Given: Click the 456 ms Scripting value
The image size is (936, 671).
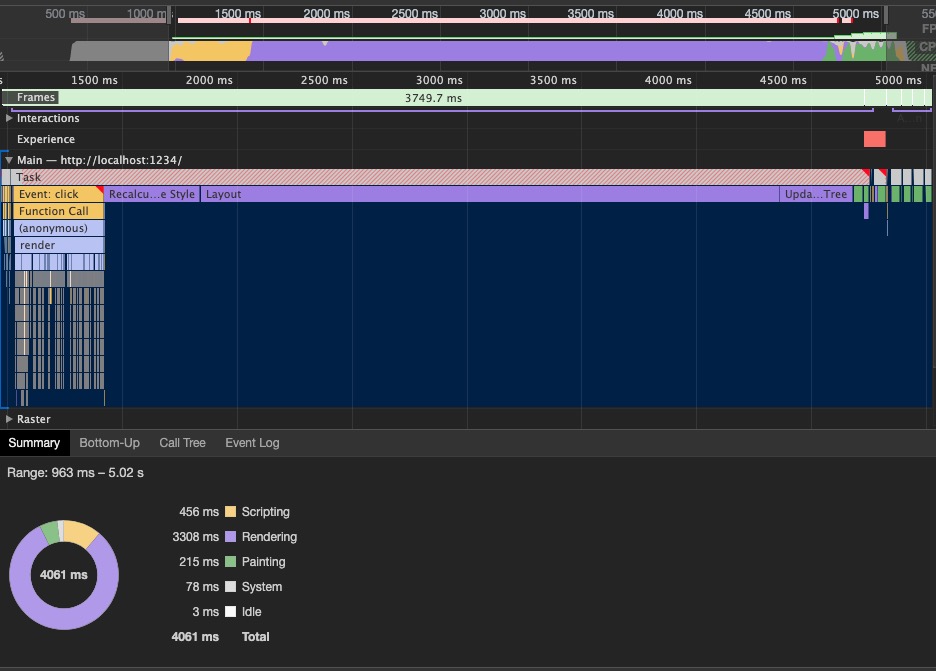Looking at the screenshot, I should click(x=199, y=512).
